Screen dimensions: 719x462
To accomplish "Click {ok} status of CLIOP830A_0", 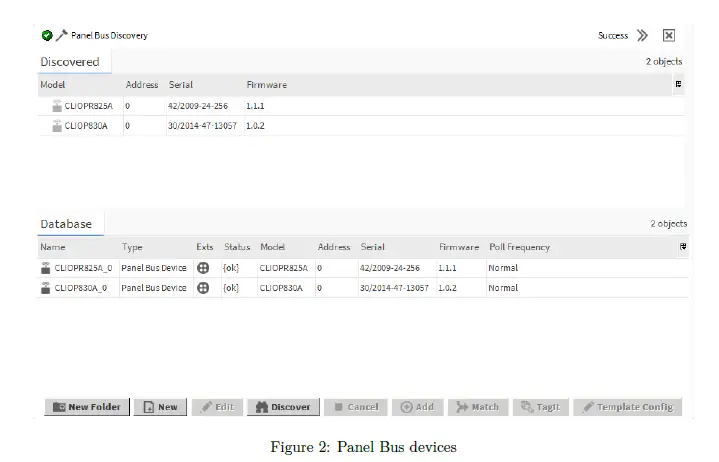I will pyautogui.click(x=231, y=288).
